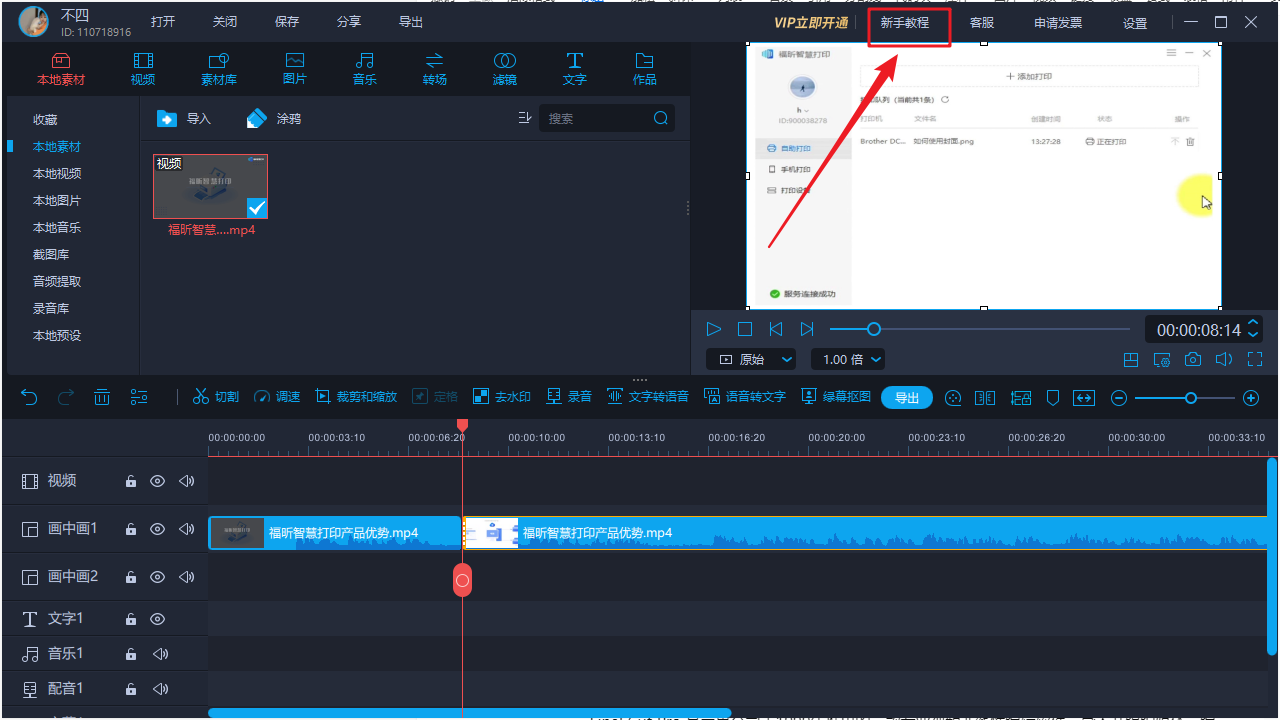The height and width of the screenshot is (720, 1280).
Task: Click the timecode up/down stepper arrows
Action: click(x=1253, y=329)
